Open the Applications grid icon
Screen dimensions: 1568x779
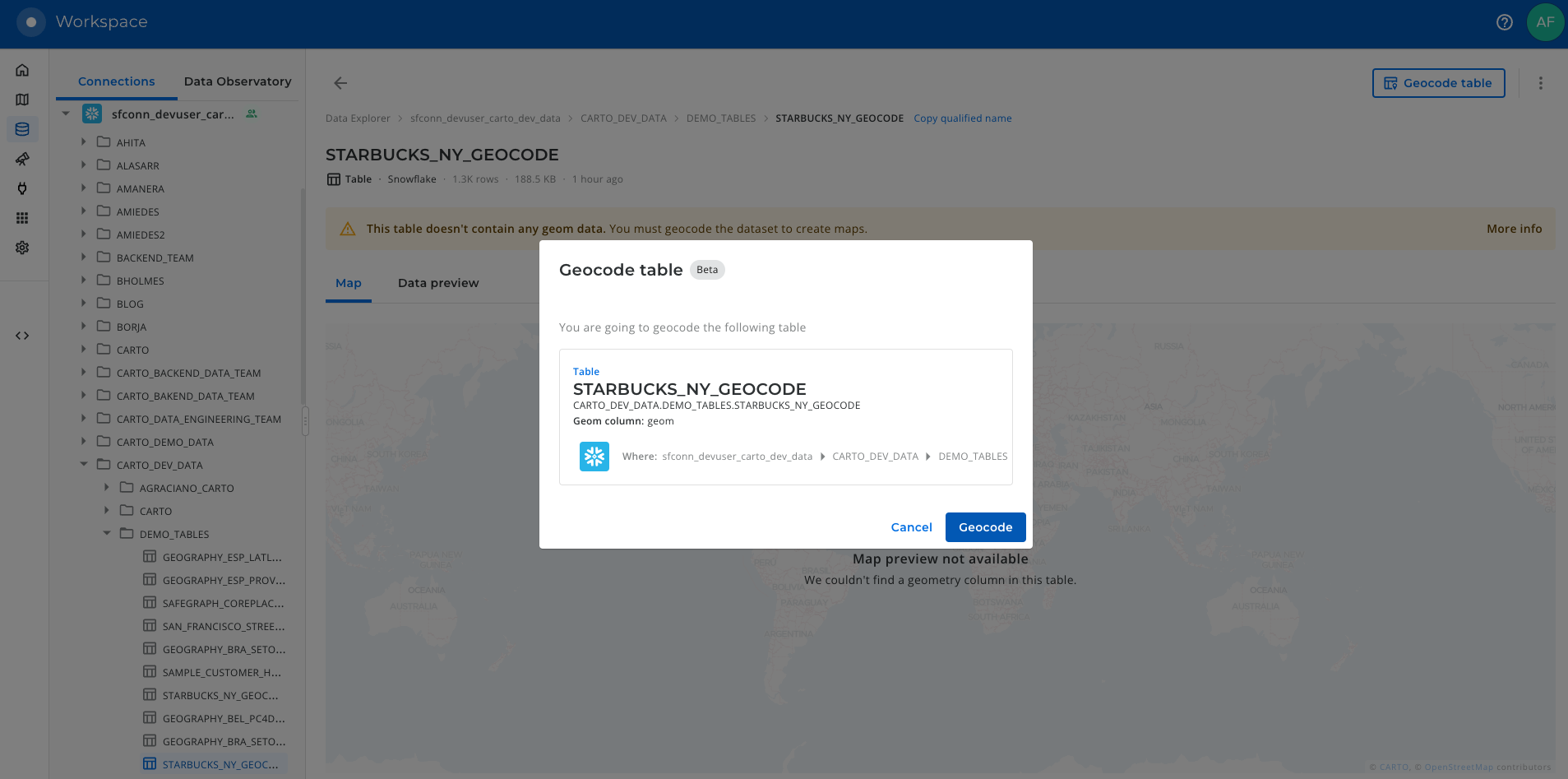coord(22,218)
